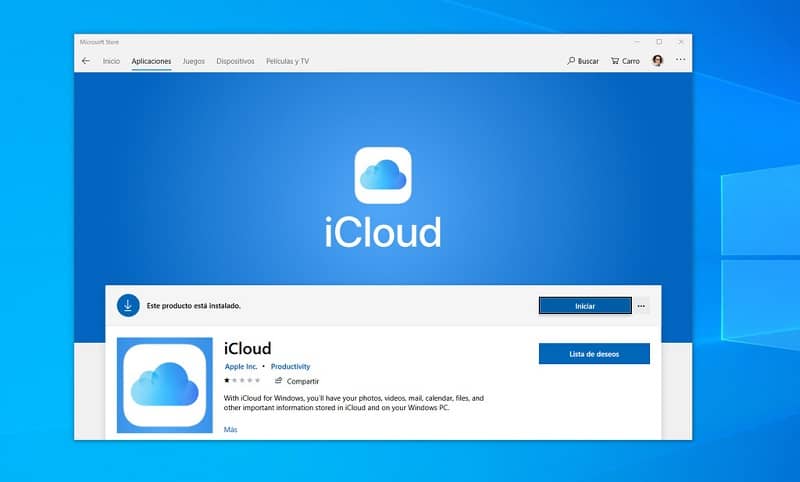Image resolution: width=800 pixels, height=482 pixels.
Task: Open the user profile avatar
Action: [658, 61]
